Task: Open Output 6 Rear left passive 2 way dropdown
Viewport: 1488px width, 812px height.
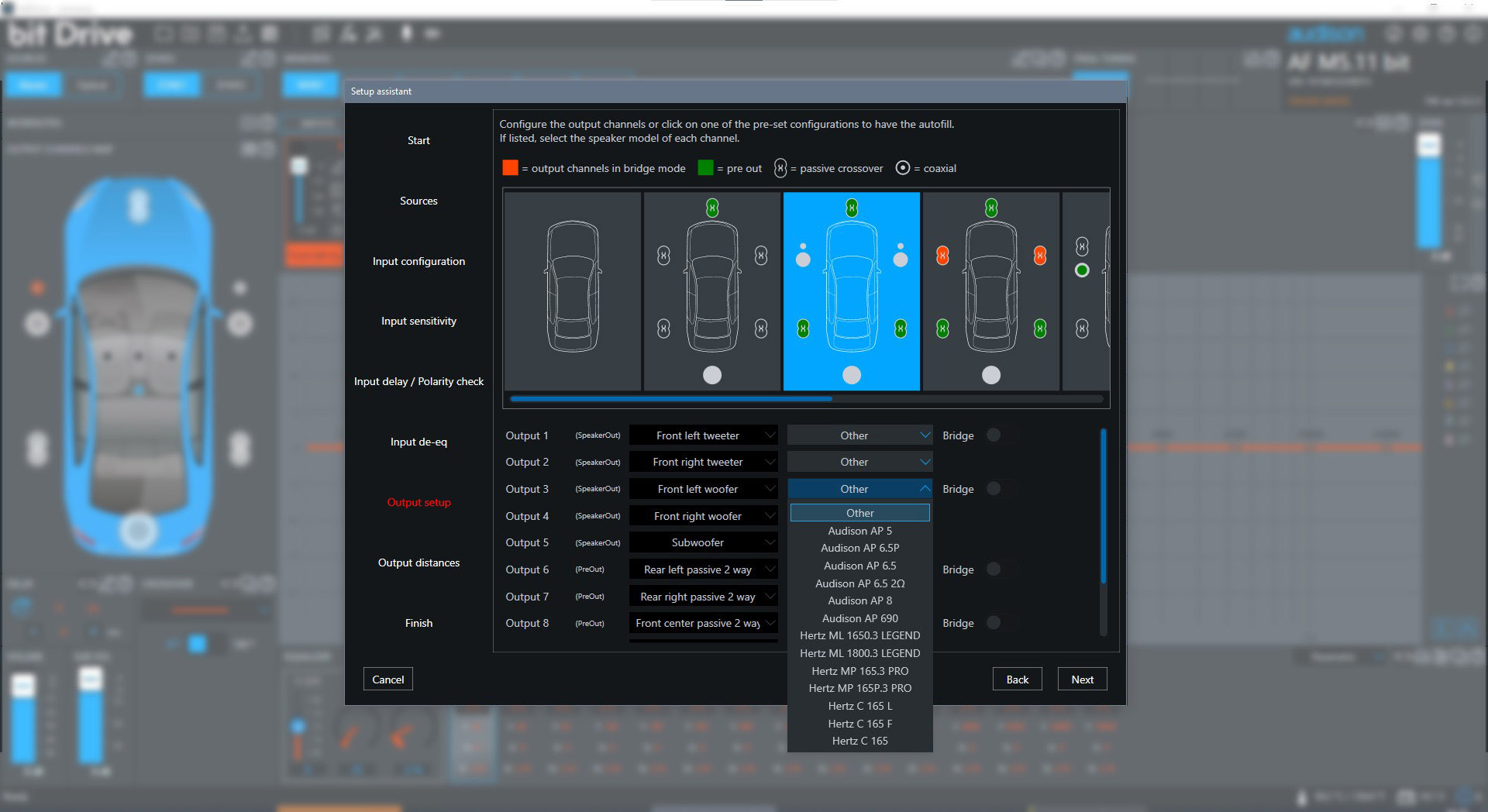Action: click(x=703, y=569)
